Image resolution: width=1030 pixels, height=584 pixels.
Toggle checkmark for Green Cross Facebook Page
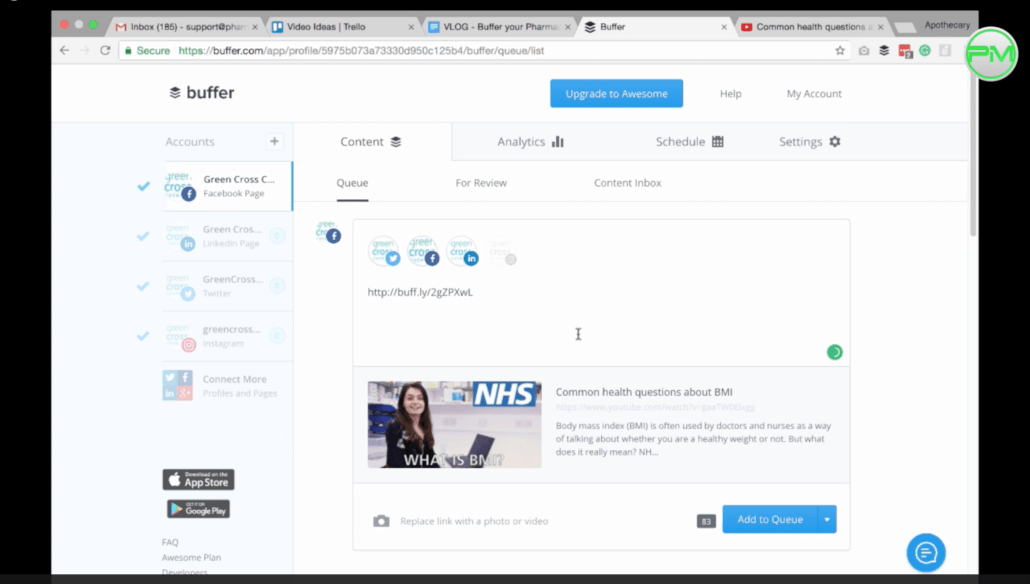tap(143, 186)
